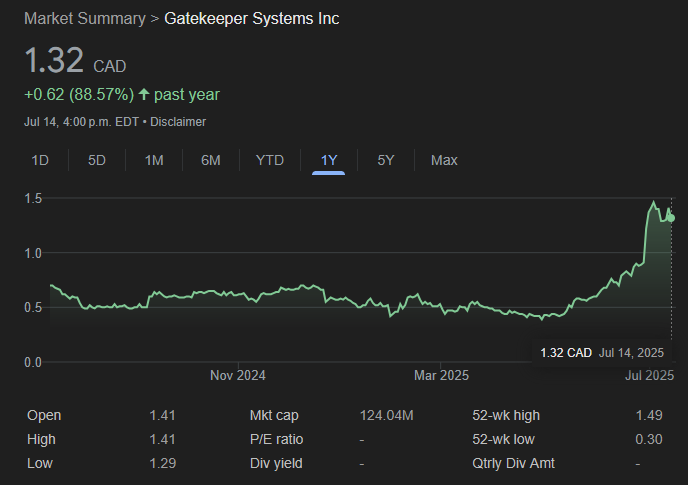Open the Disclaimer link
This screenshot has height=485, width=688.
click(x=178, y=122)
